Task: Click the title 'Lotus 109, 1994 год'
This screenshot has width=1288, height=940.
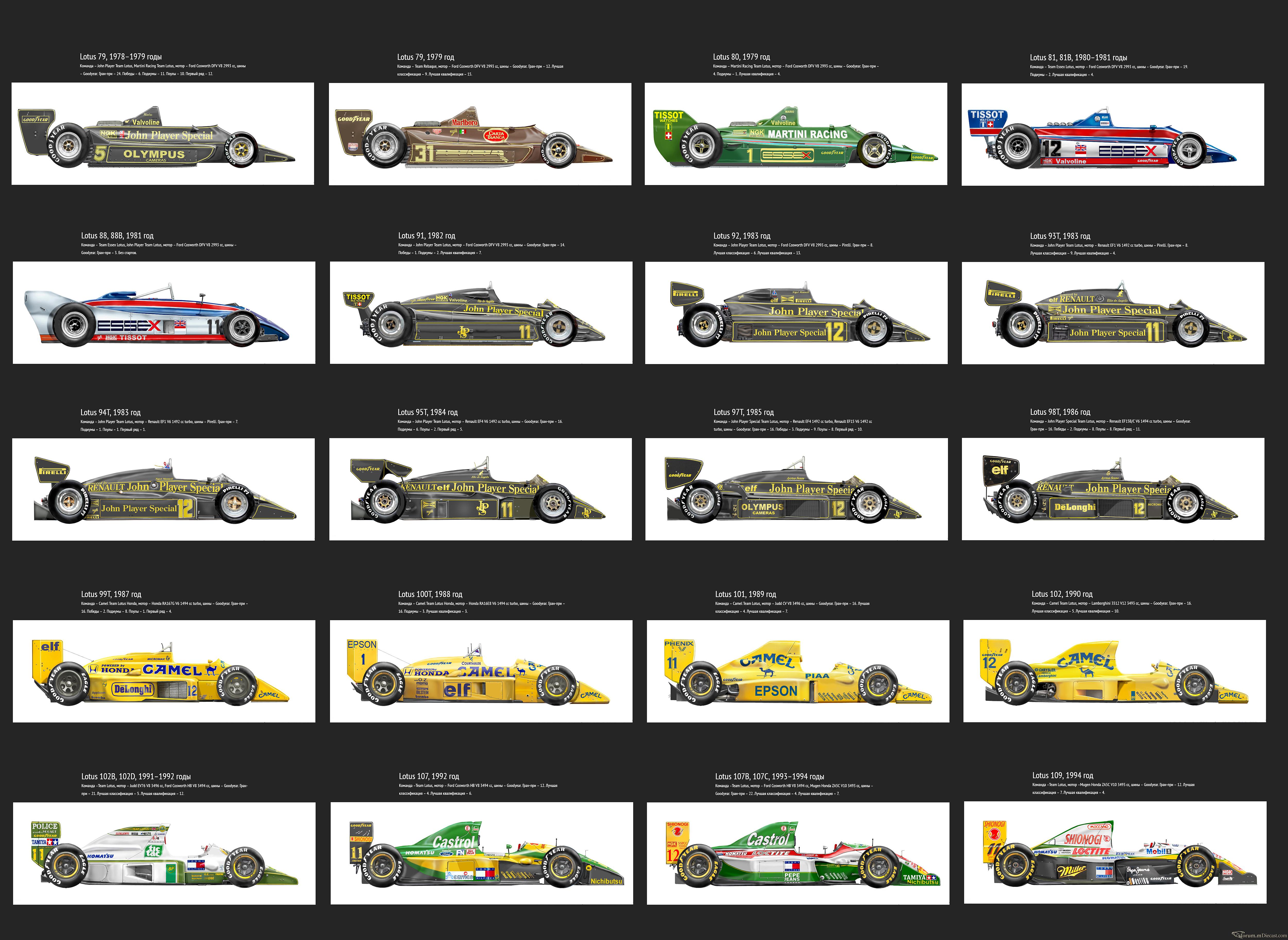Action: coord(1063,776)
